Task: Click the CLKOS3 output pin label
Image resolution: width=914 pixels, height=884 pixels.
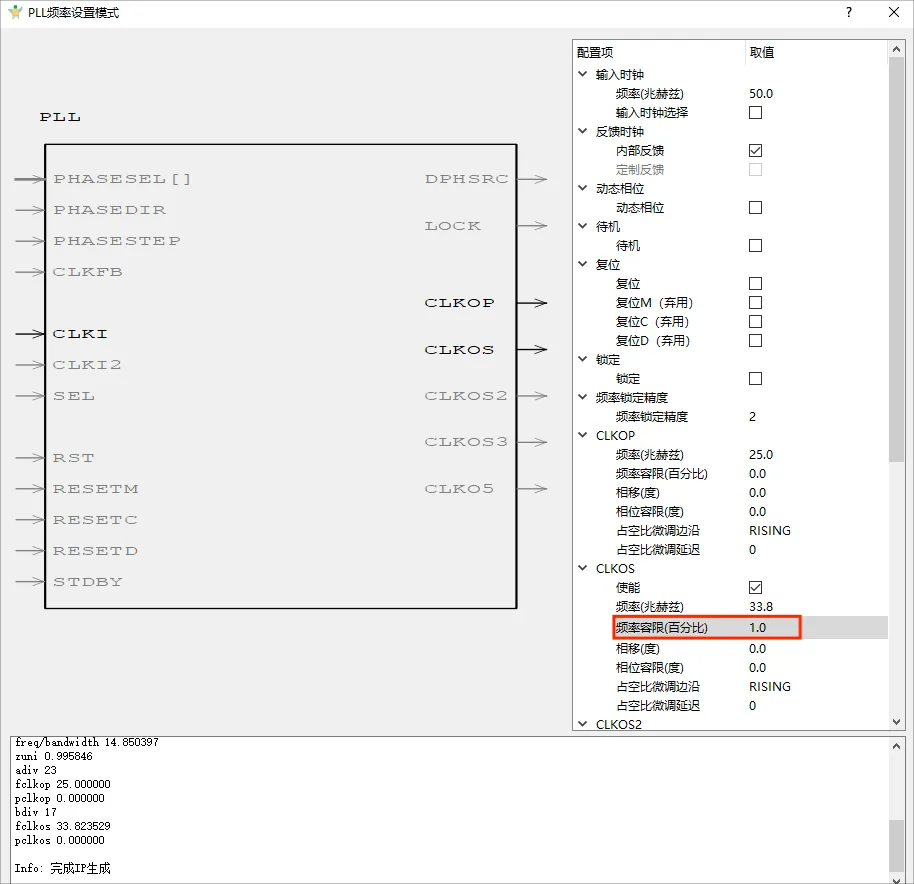Action: pyautogui.click(x=466, y=442)
